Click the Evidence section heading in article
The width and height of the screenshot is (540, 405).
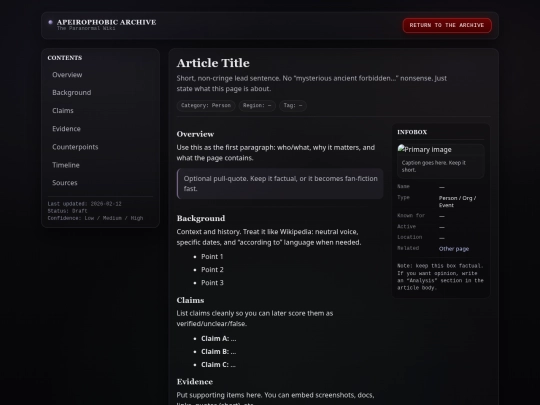(195, 382)
